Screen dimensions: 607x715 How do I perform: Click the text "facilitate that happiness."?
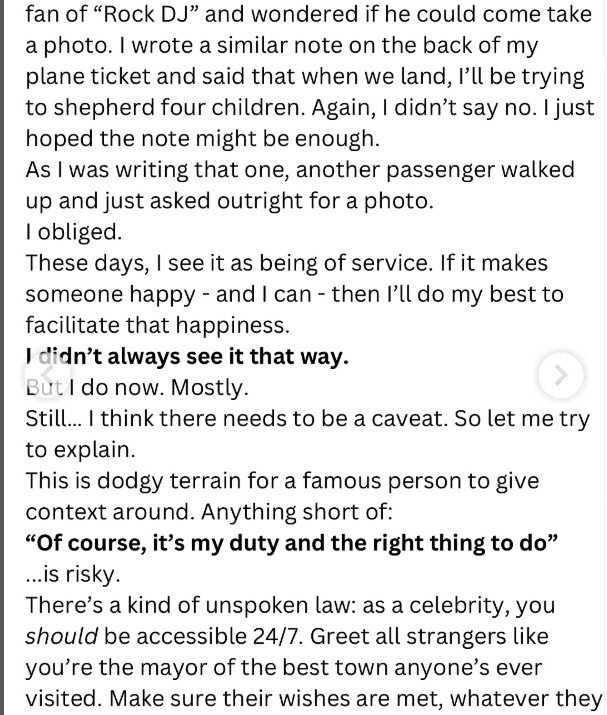(x=158, y=326)
